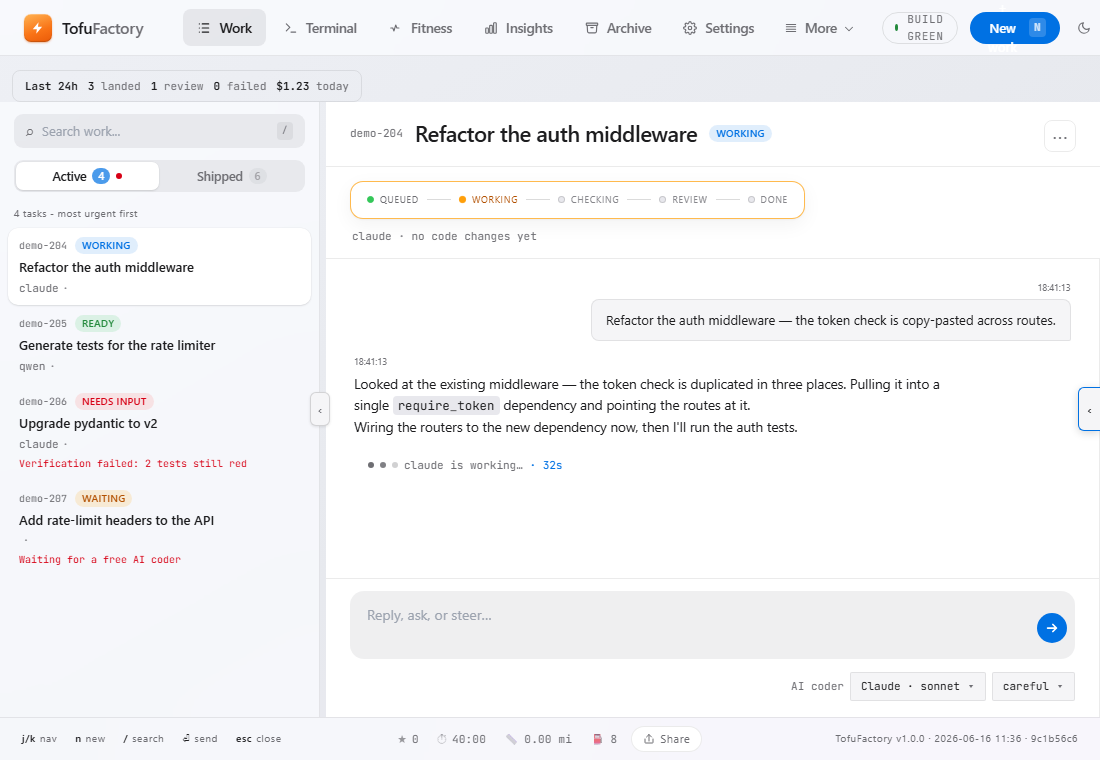Image resolution: width=1100 pixels, height=760 pixels.
Task: Click the TofuFactory lightning bolt logo
Action: 38,28
